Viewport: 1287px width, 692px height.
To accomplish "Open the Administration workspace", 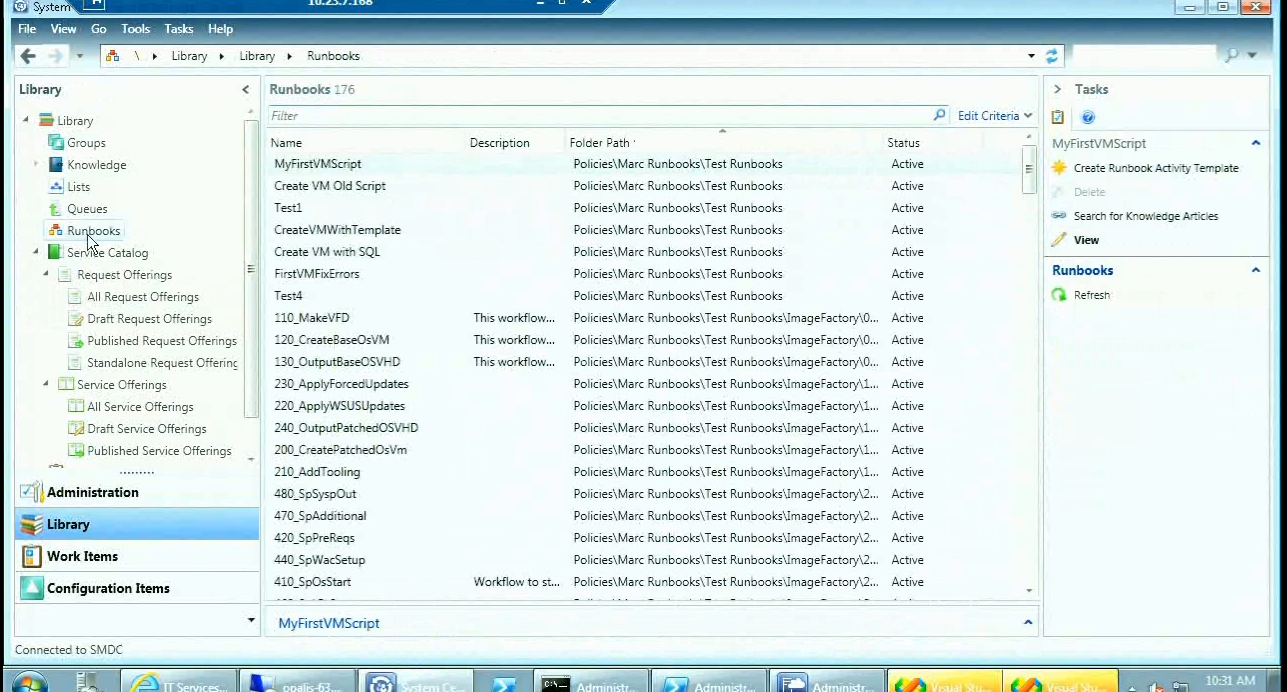I will (x=137, y=492).
